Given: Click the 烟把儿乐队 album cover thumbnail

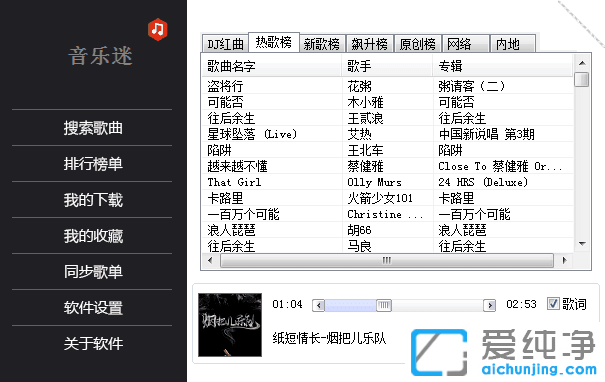Looking at the screenshot, I should [230, 325].
